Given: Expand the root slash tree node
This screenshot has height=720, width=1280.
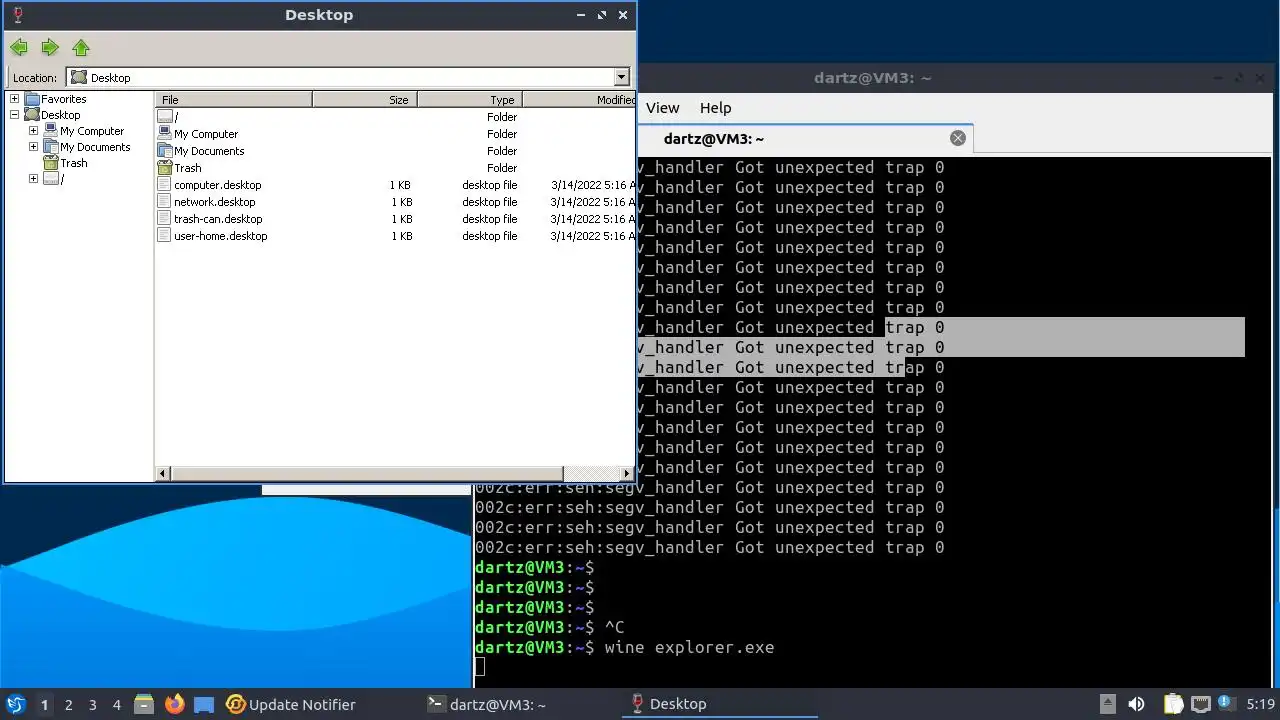Looking at the screenshot, I should click(33, 179).
